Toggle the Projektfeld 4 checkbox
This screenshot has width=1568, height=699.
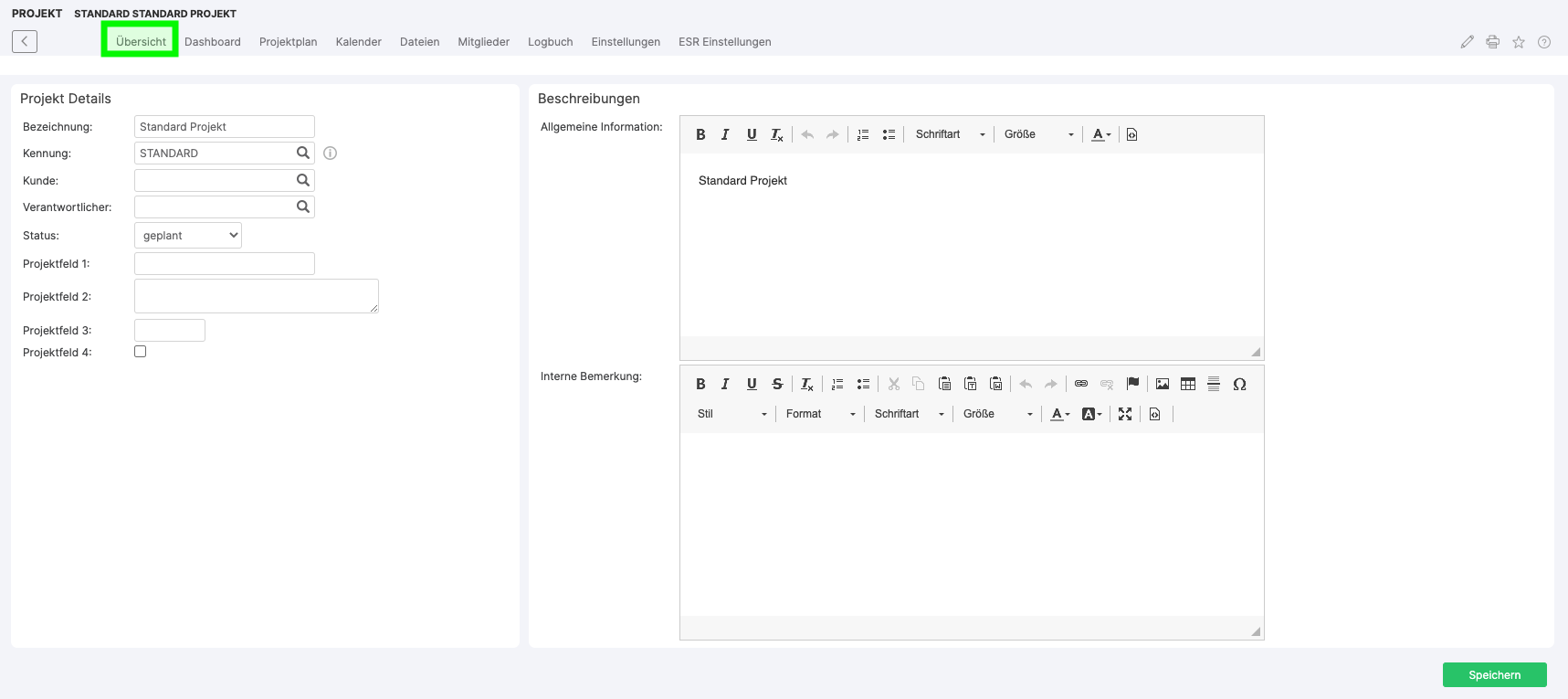(141, 352)
